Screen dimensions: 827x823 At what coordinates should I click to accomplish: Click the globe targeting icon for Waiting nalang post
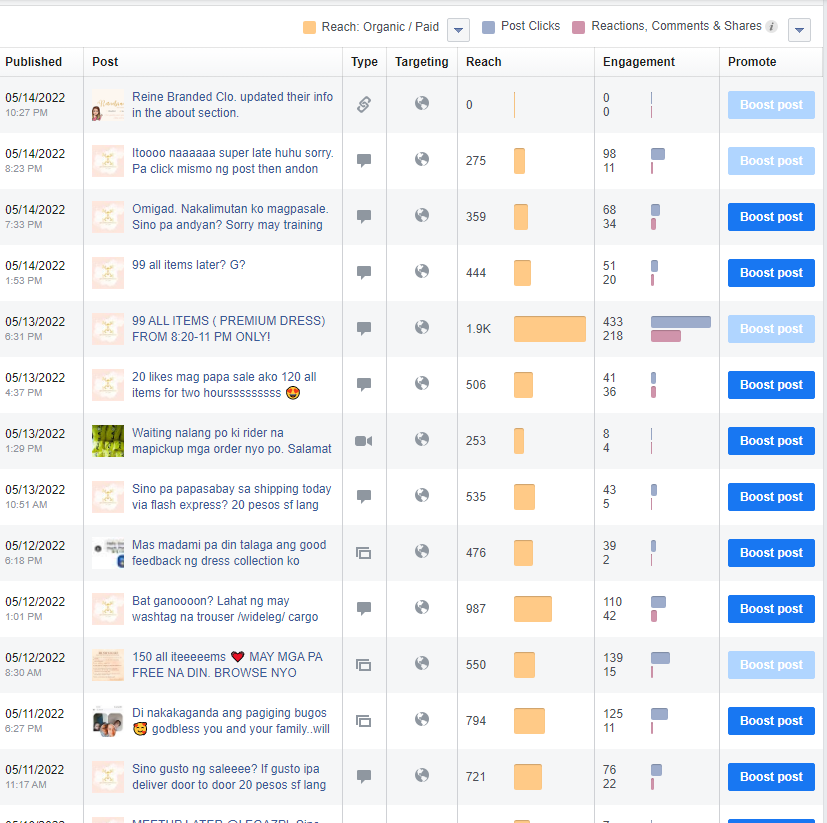pos(422,439)
